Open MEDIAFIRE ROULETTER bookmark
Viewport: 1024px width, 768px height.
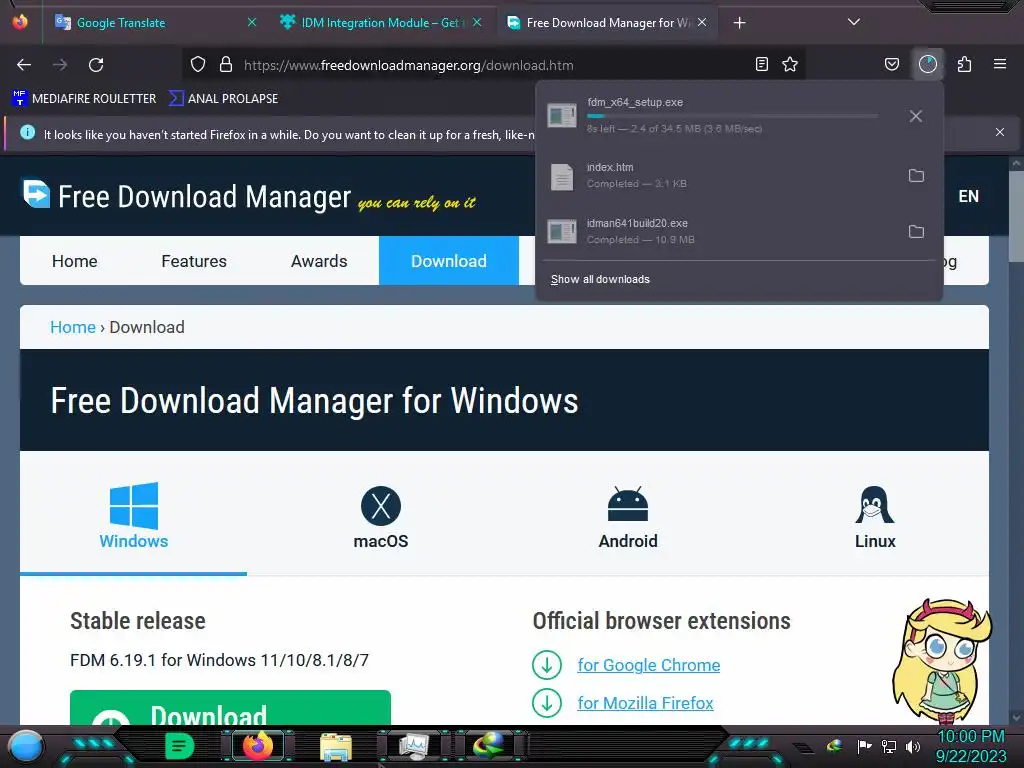pos(84,99)
